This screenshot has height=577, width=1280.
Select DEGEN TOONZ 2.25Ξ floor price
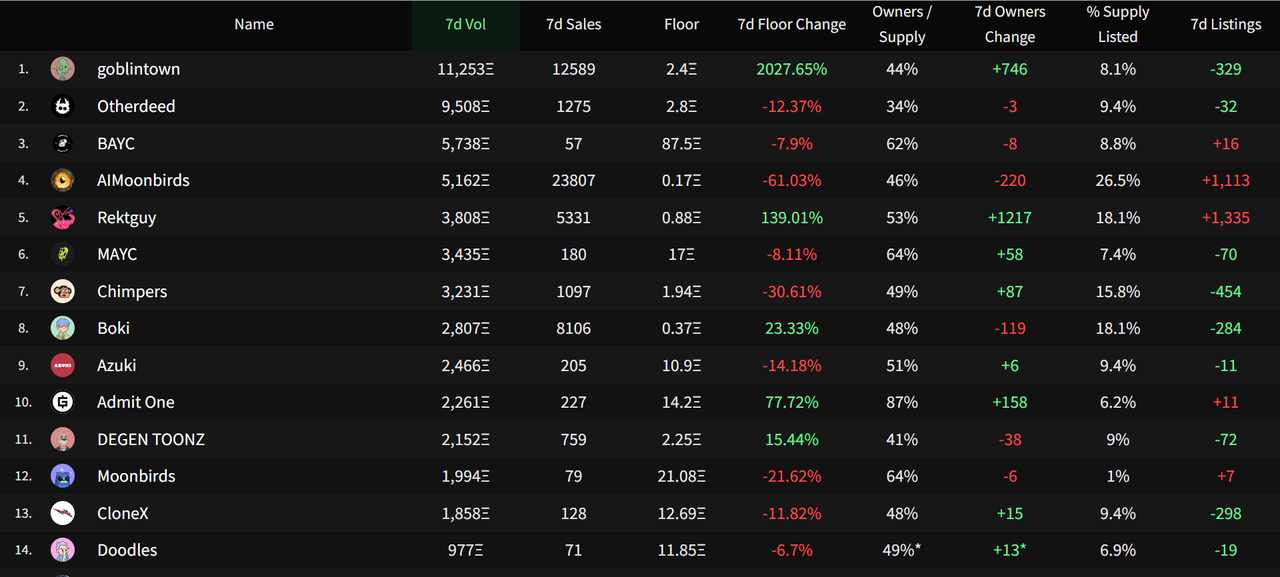tap(682, 439)
